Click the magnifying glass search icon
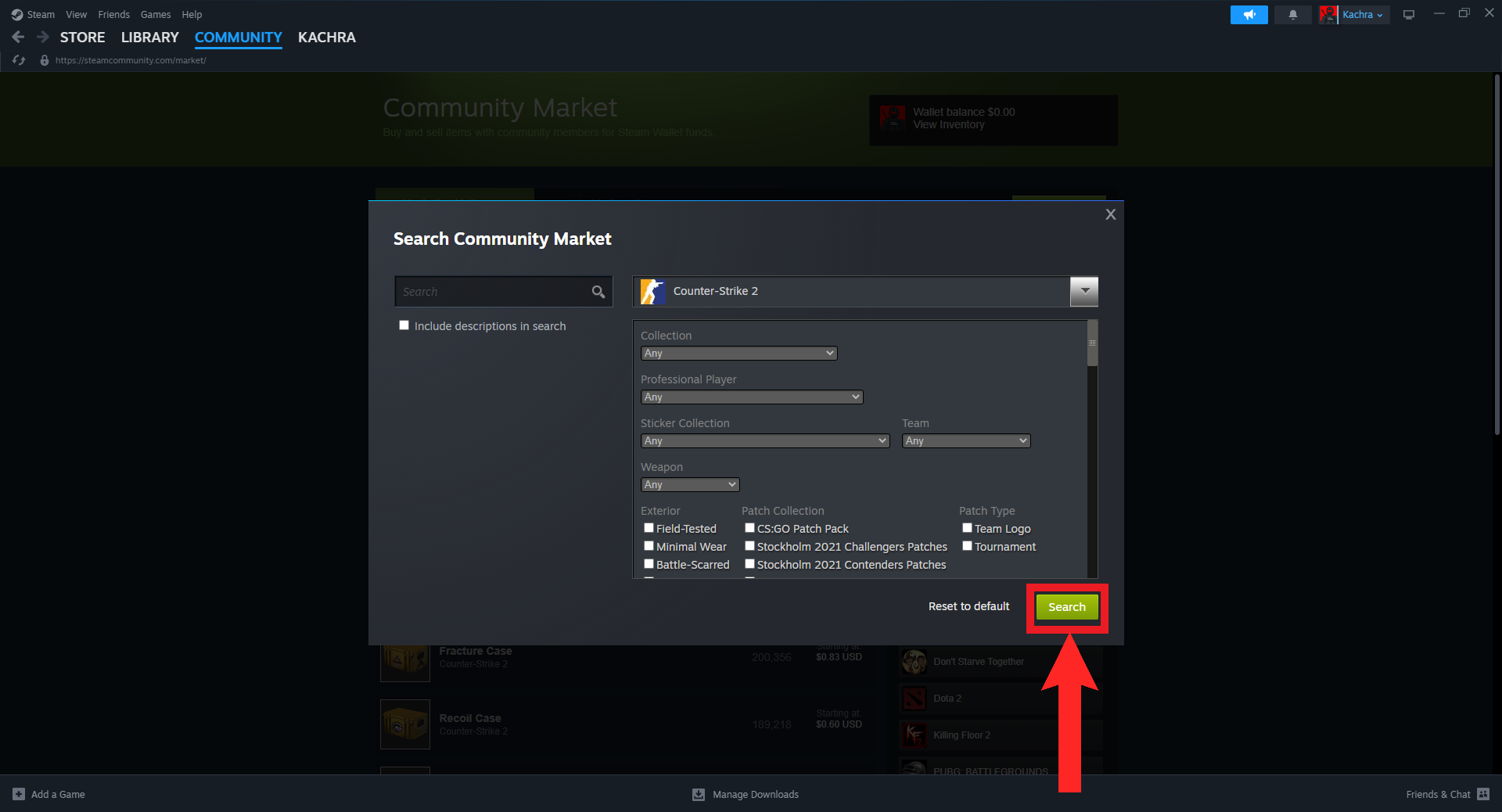 tap(598, 292)
